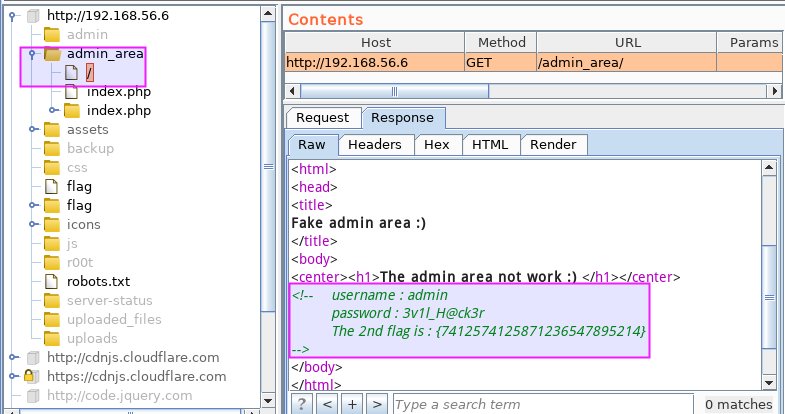Click the '+' search options button
The height and width of the screenshot is (414, 785).
[x=352, y=404]
